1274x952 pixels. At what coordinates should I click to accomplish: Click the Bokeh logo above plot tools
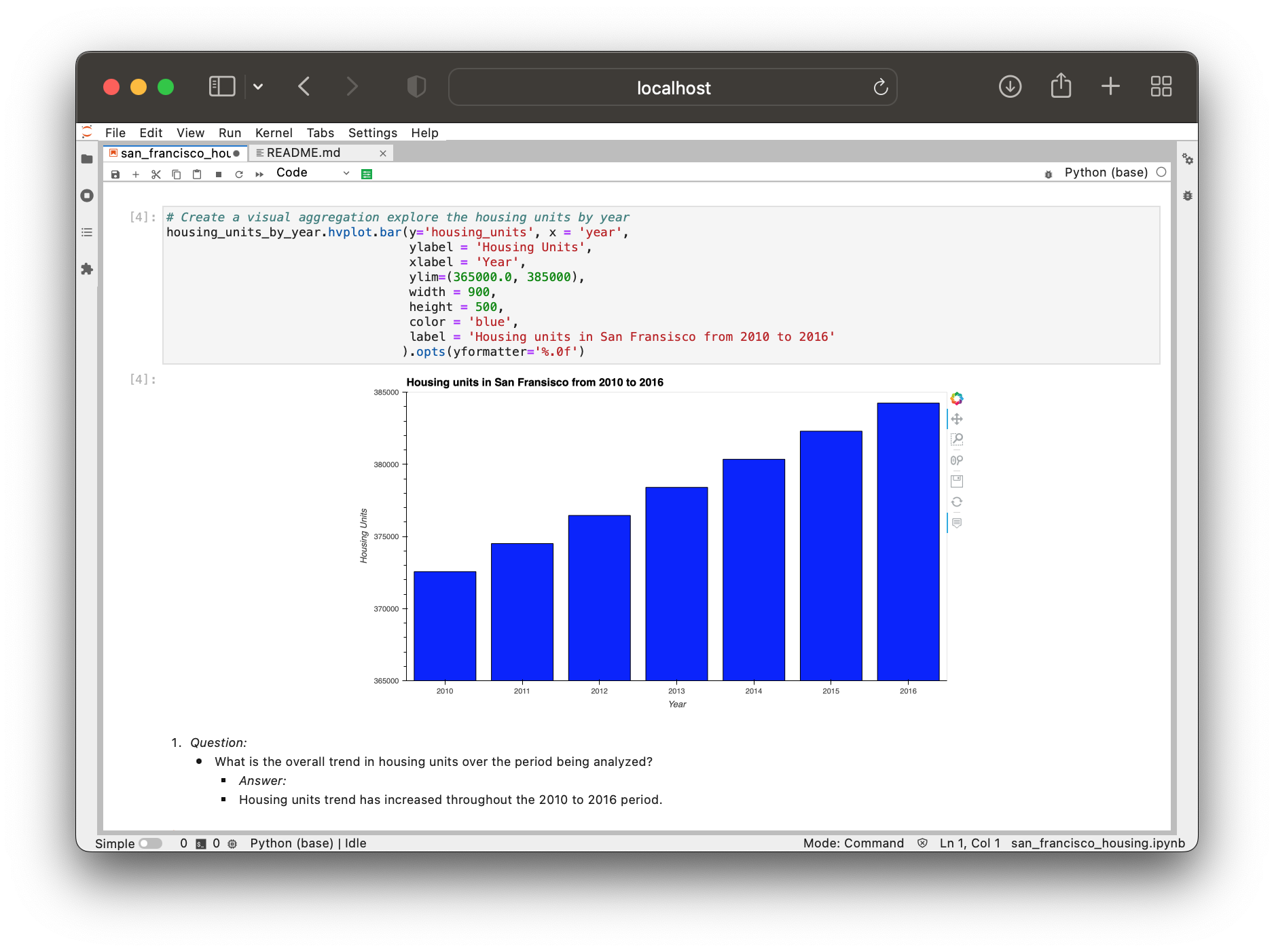pos(957,399)
